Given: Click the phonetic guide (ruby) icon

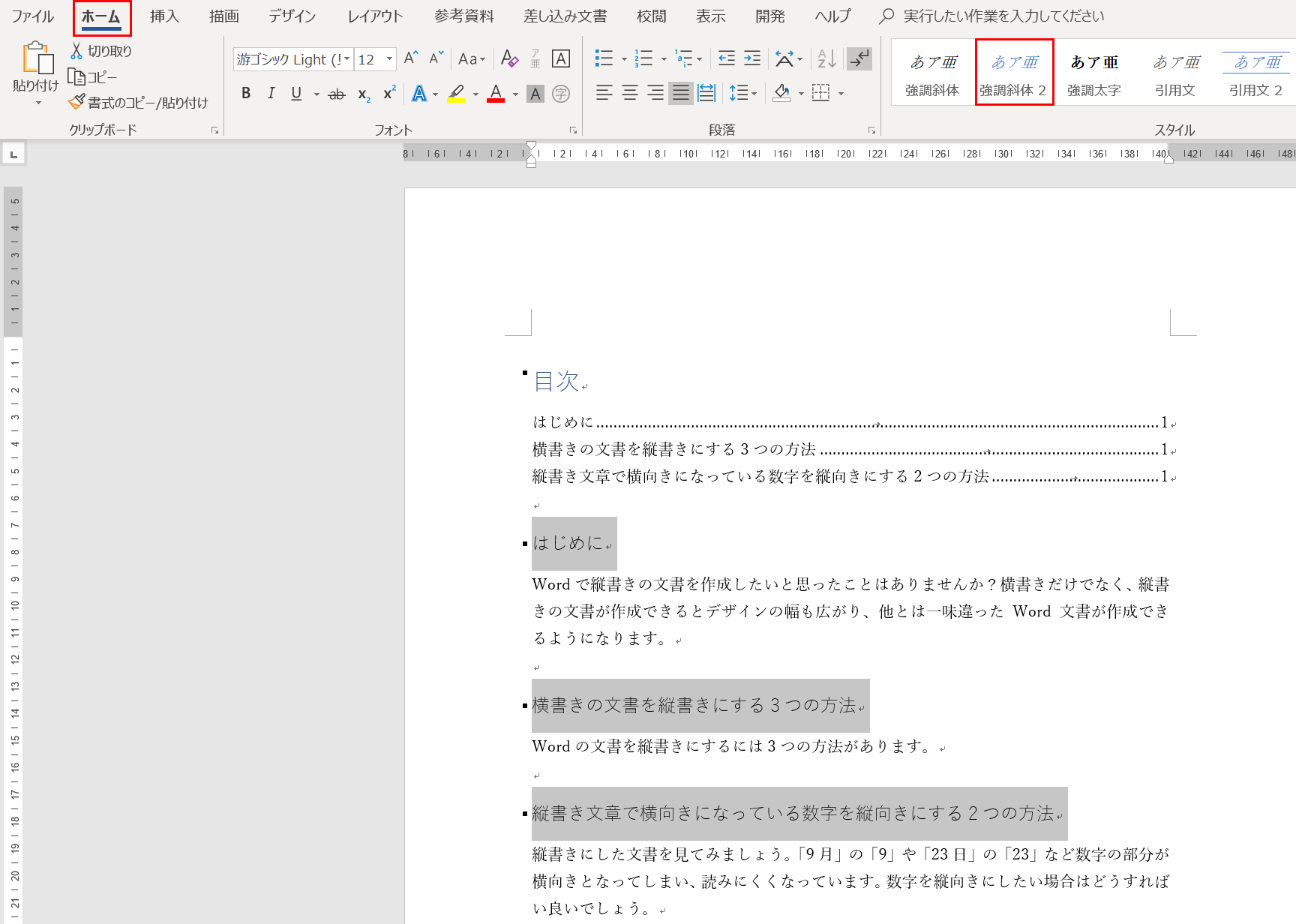Looking at the screenshot, I should click(535, 58).
